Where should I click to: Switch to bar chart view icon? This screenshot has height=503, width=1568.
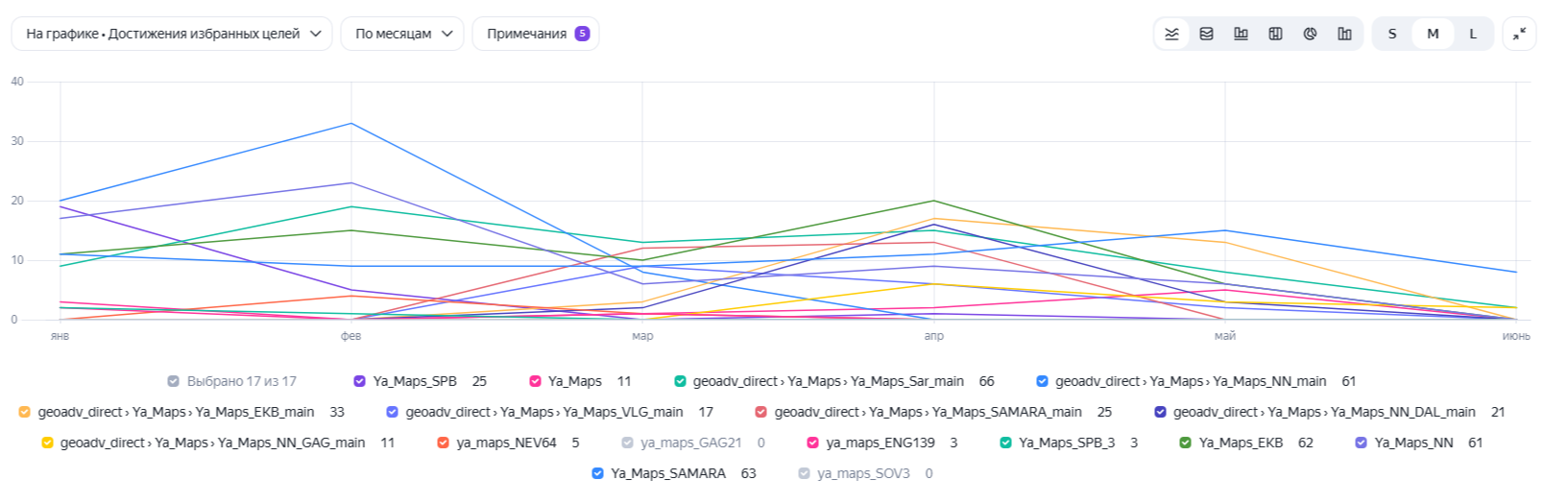(x=1241, y=34)
